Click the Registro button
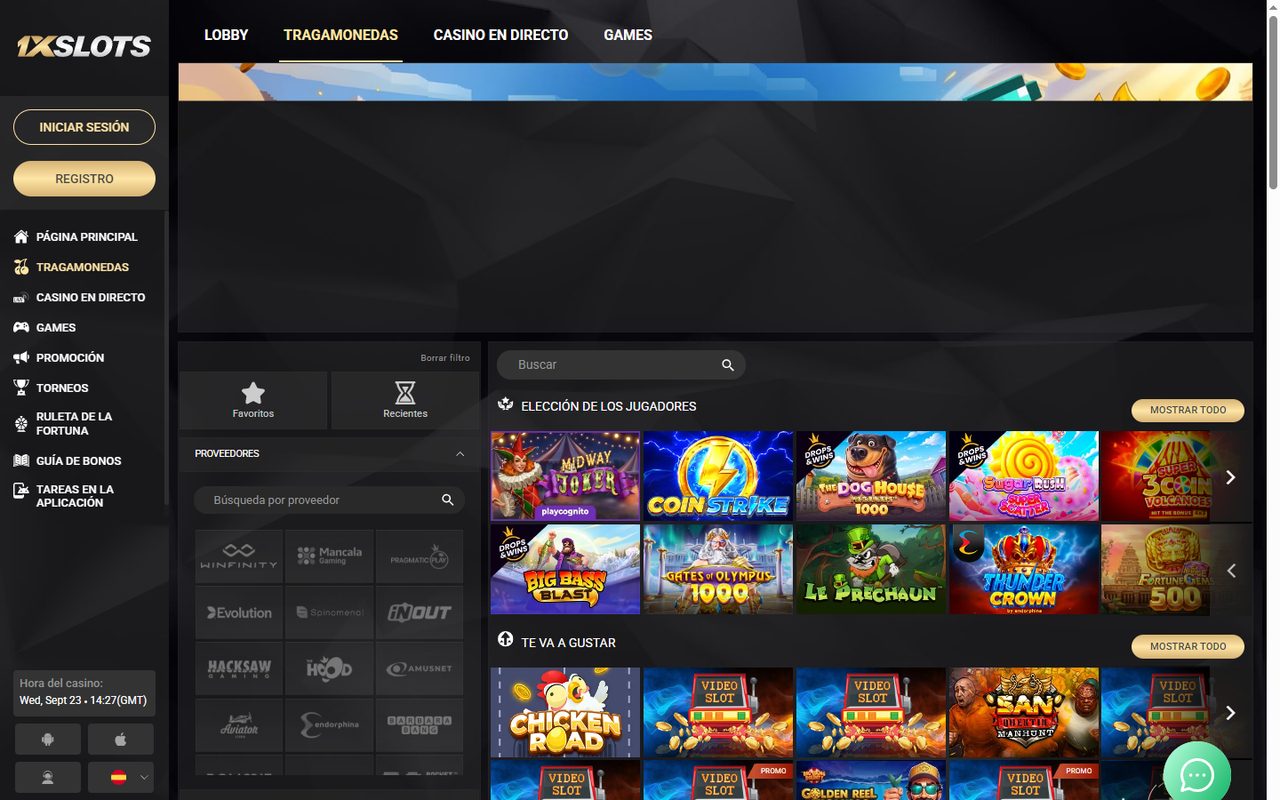This screenshot has height=800, width=1280. 84,179
